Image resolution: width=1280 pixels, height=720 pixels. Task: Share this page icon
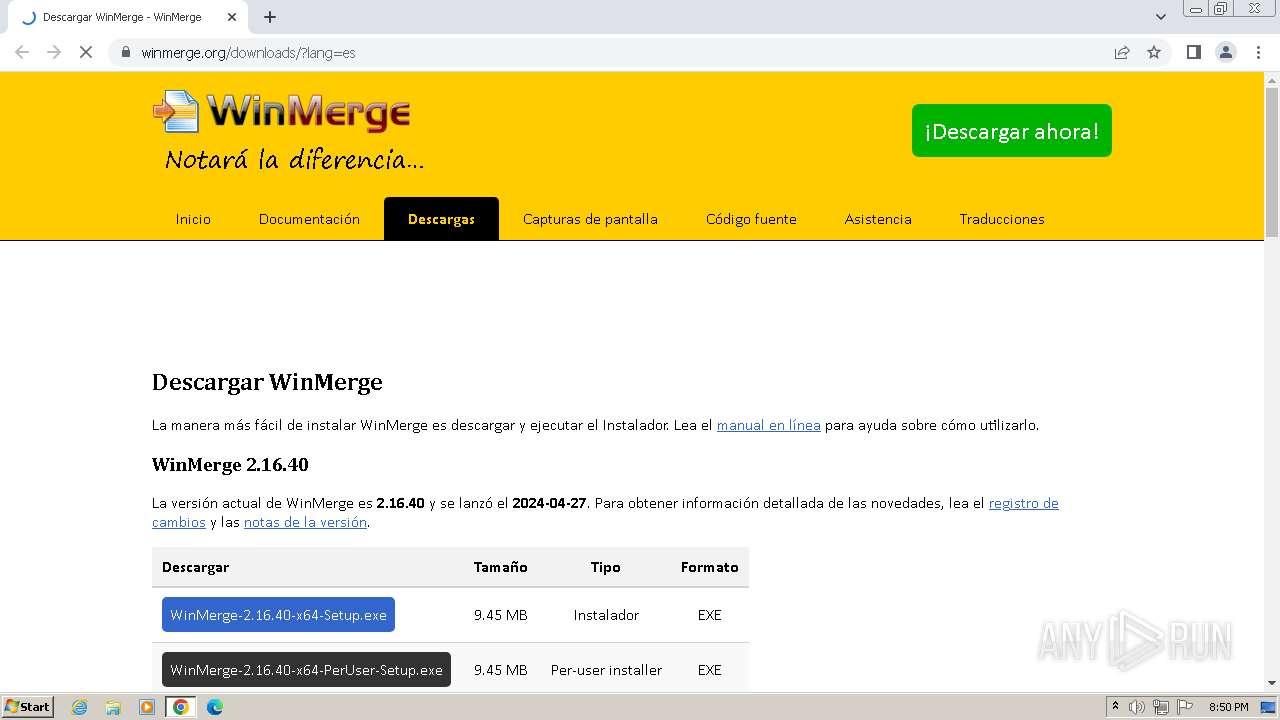coord(1122,52)
